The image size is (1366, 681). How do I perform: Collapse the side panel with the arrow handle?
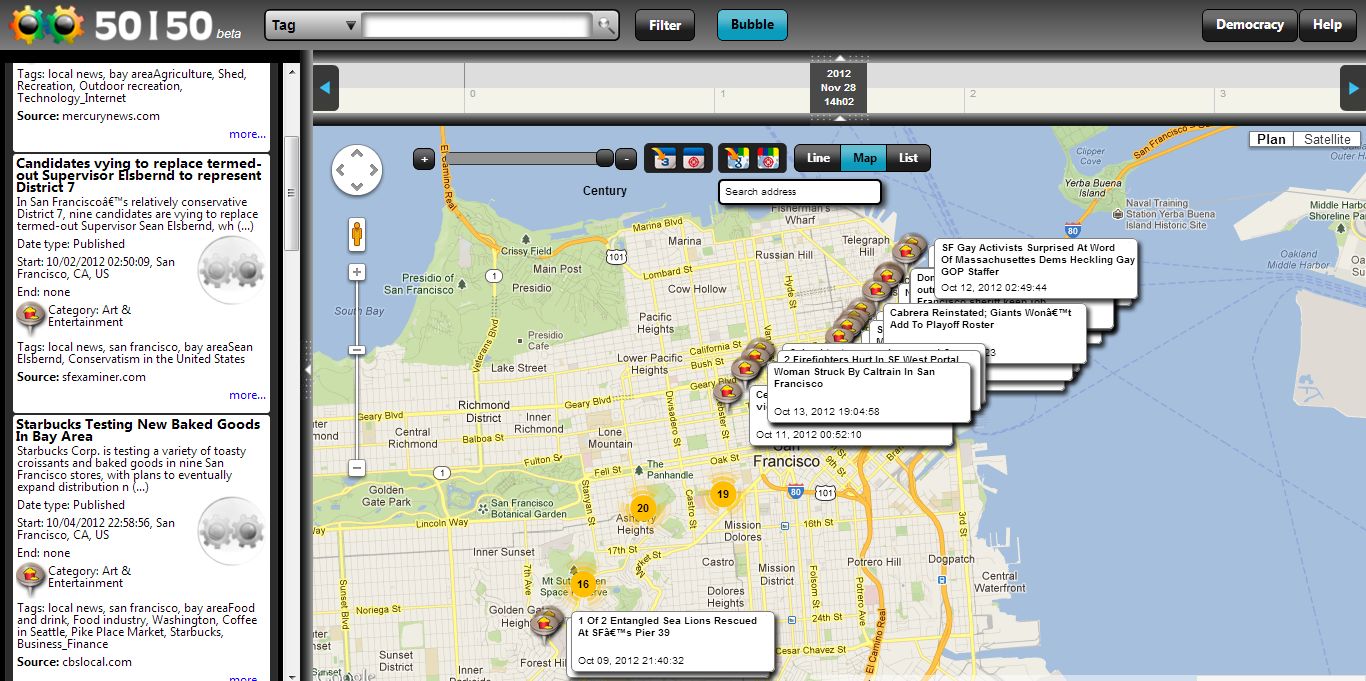coord(307,369)
